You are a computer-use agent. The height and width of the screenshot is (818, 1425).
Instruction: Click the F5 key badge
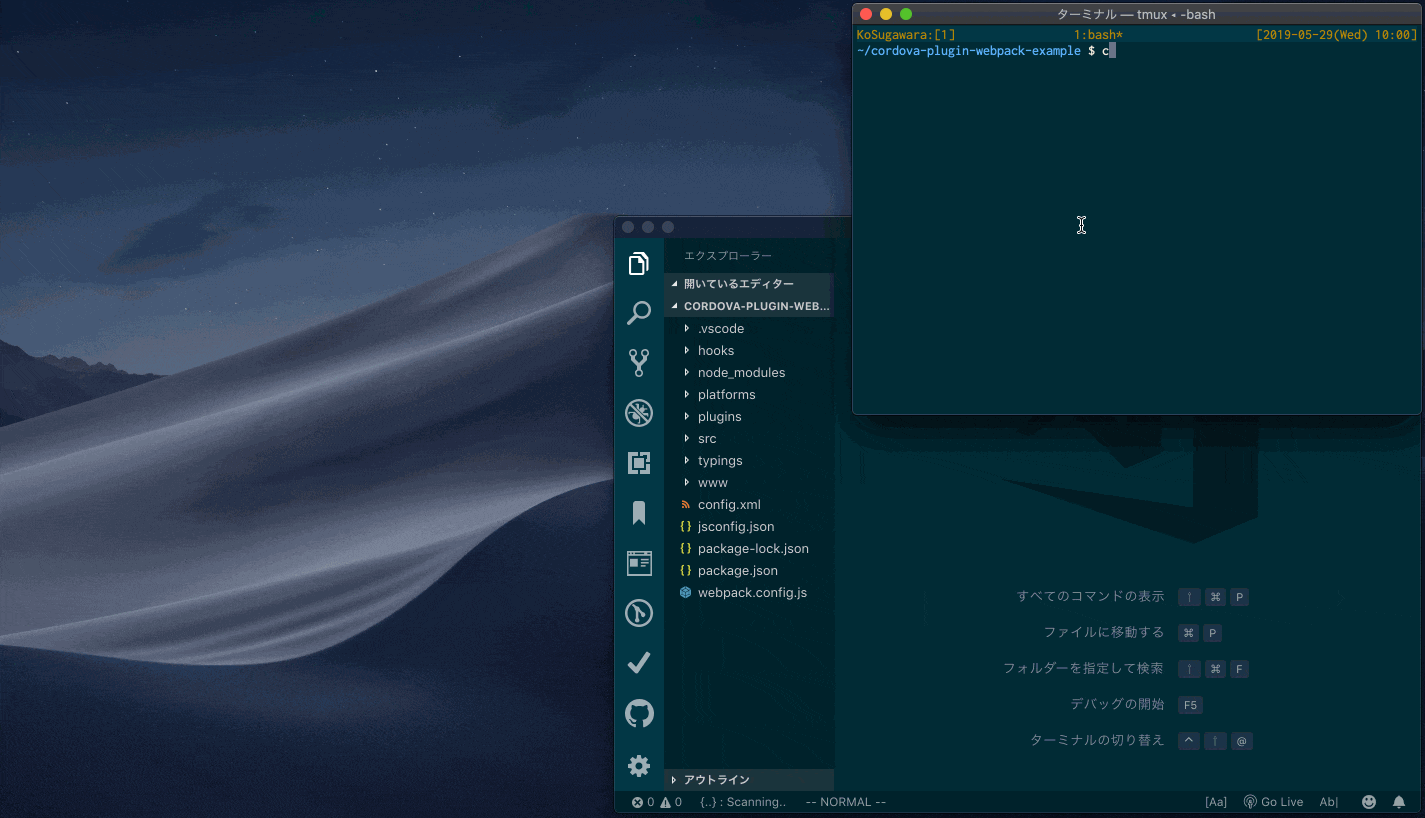(x=1190, y=705)
